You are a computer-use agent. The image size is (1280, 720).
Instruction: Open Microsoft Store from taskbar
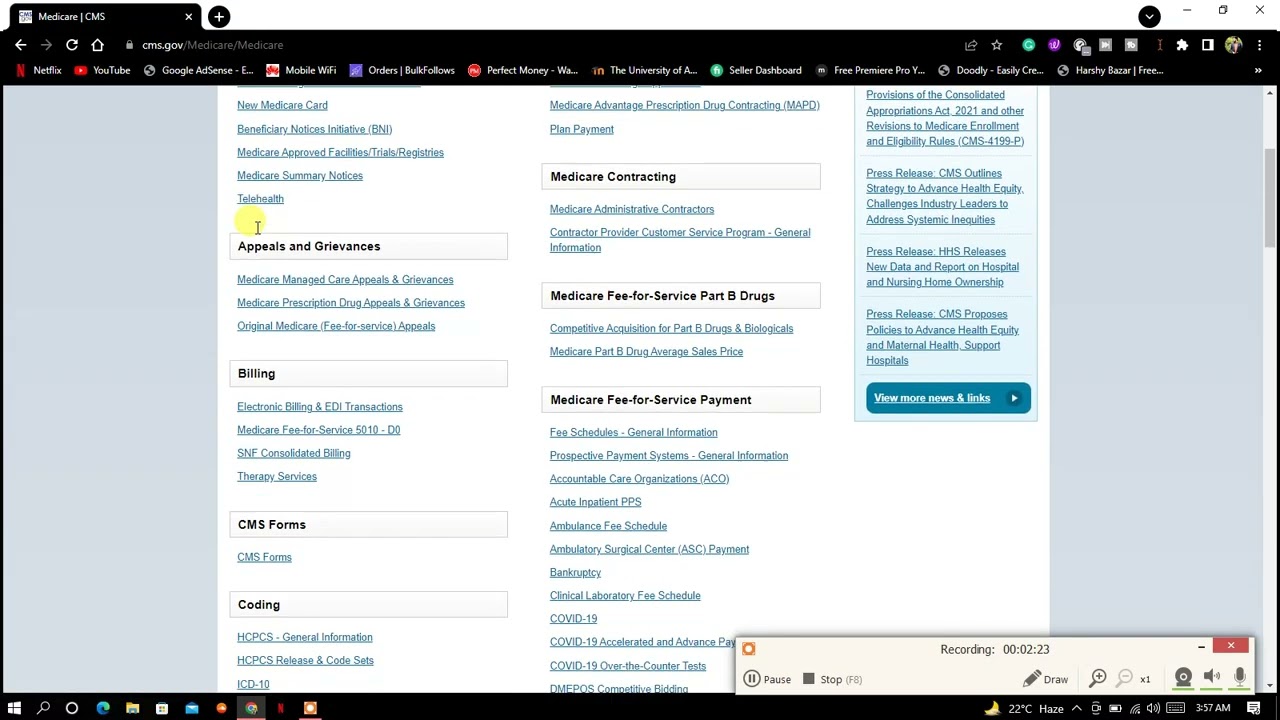coord(162,709)
